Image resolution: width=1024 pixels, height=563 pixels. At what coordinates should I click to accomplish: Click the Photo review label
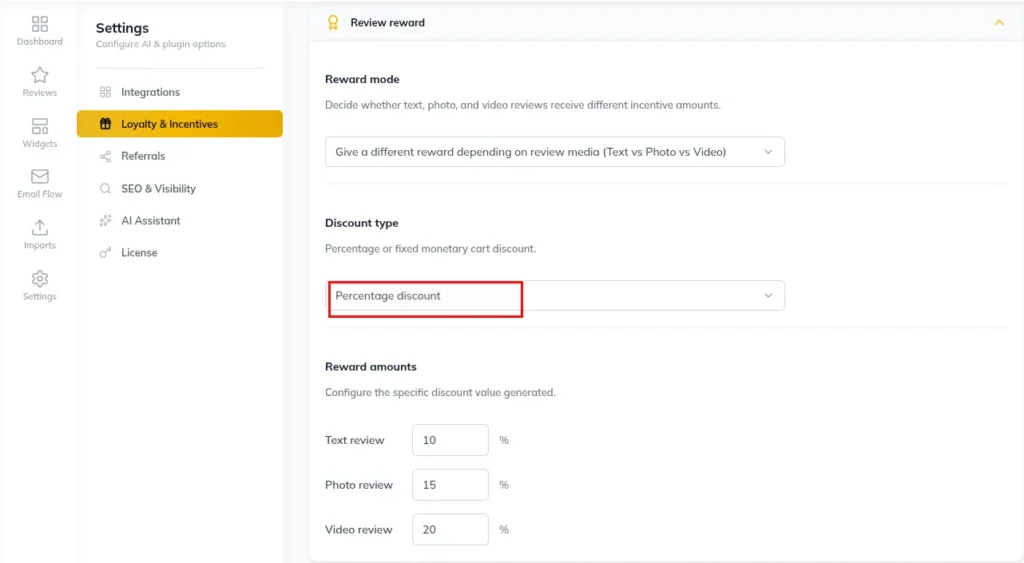pos(359,485)
